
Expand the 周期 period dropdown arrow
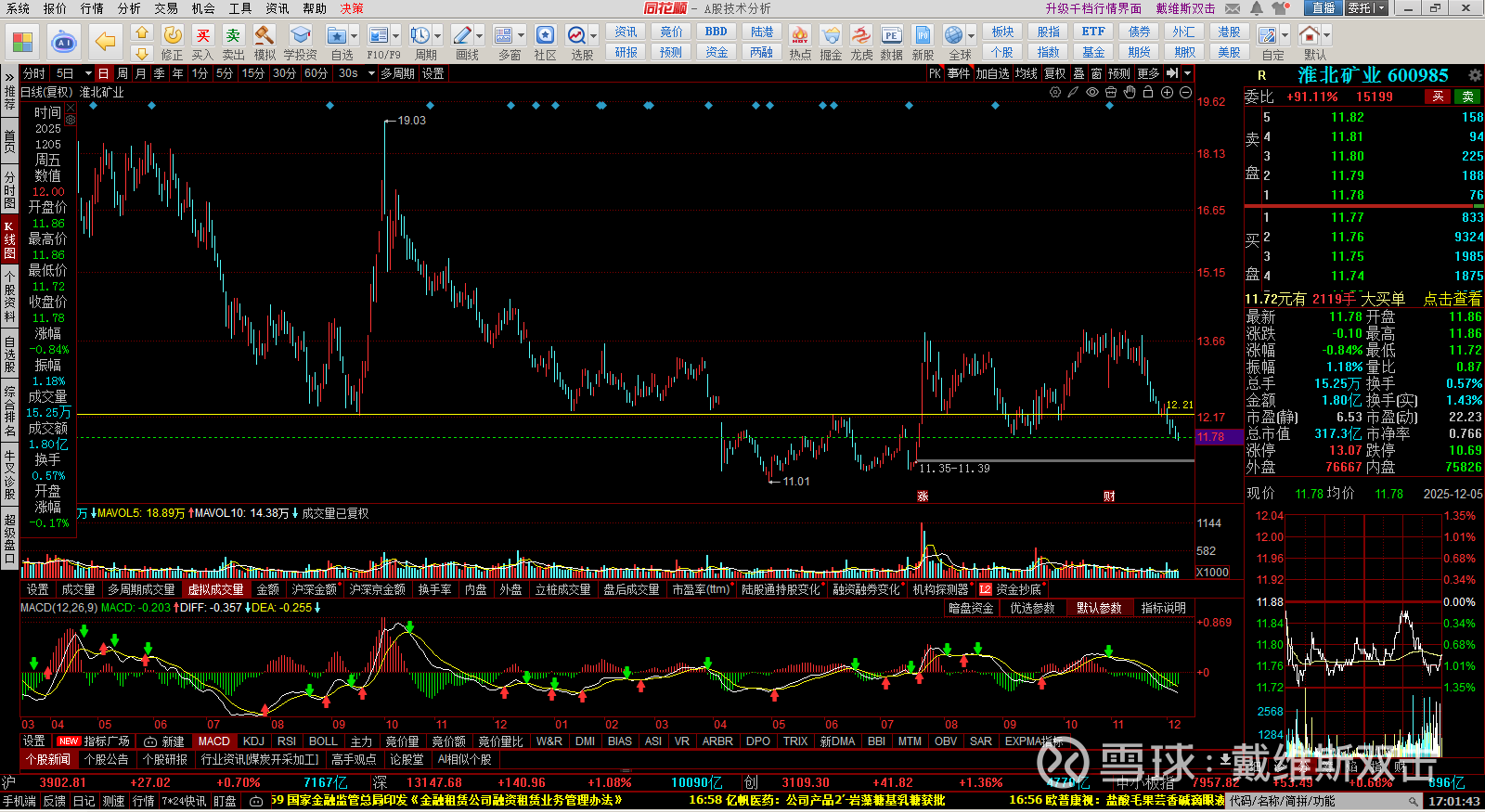pyautogui.click(x=438, y=36)
